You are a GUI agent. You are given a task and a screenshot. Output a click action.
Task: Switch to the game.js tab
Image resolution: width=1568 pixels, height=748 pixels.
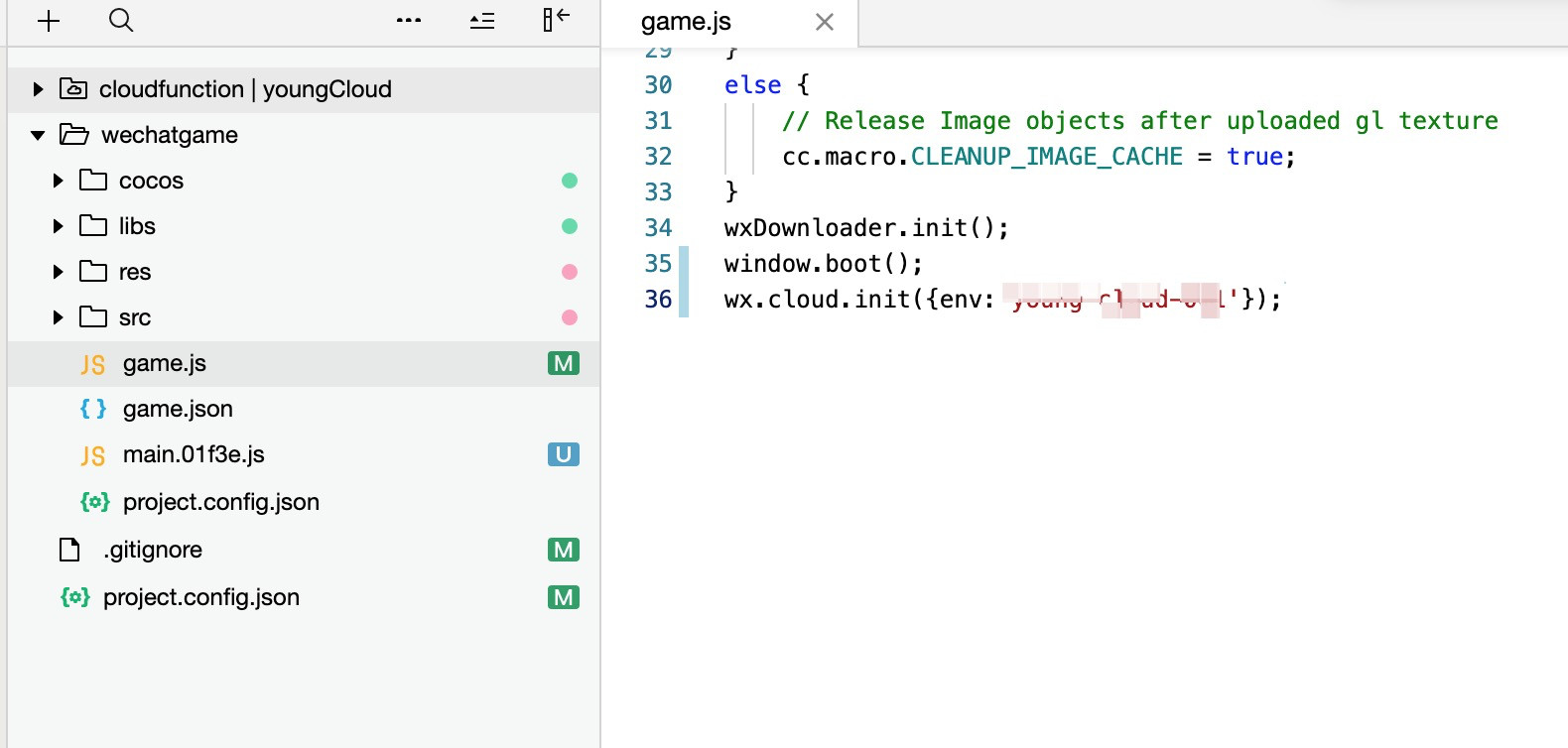pyautogui.click(x=686, y=22)
